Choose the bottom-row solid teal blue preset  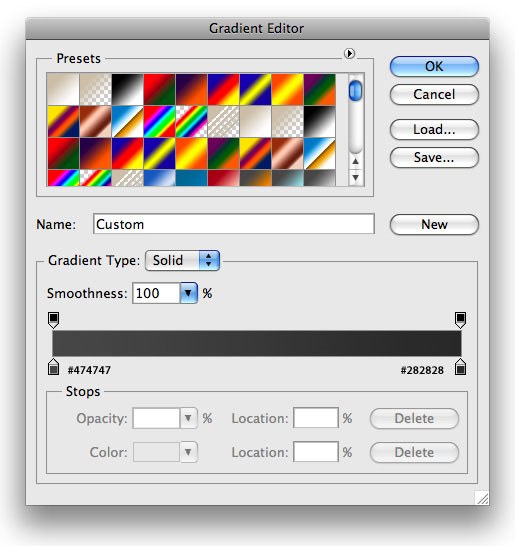click(x=192, y=178)
